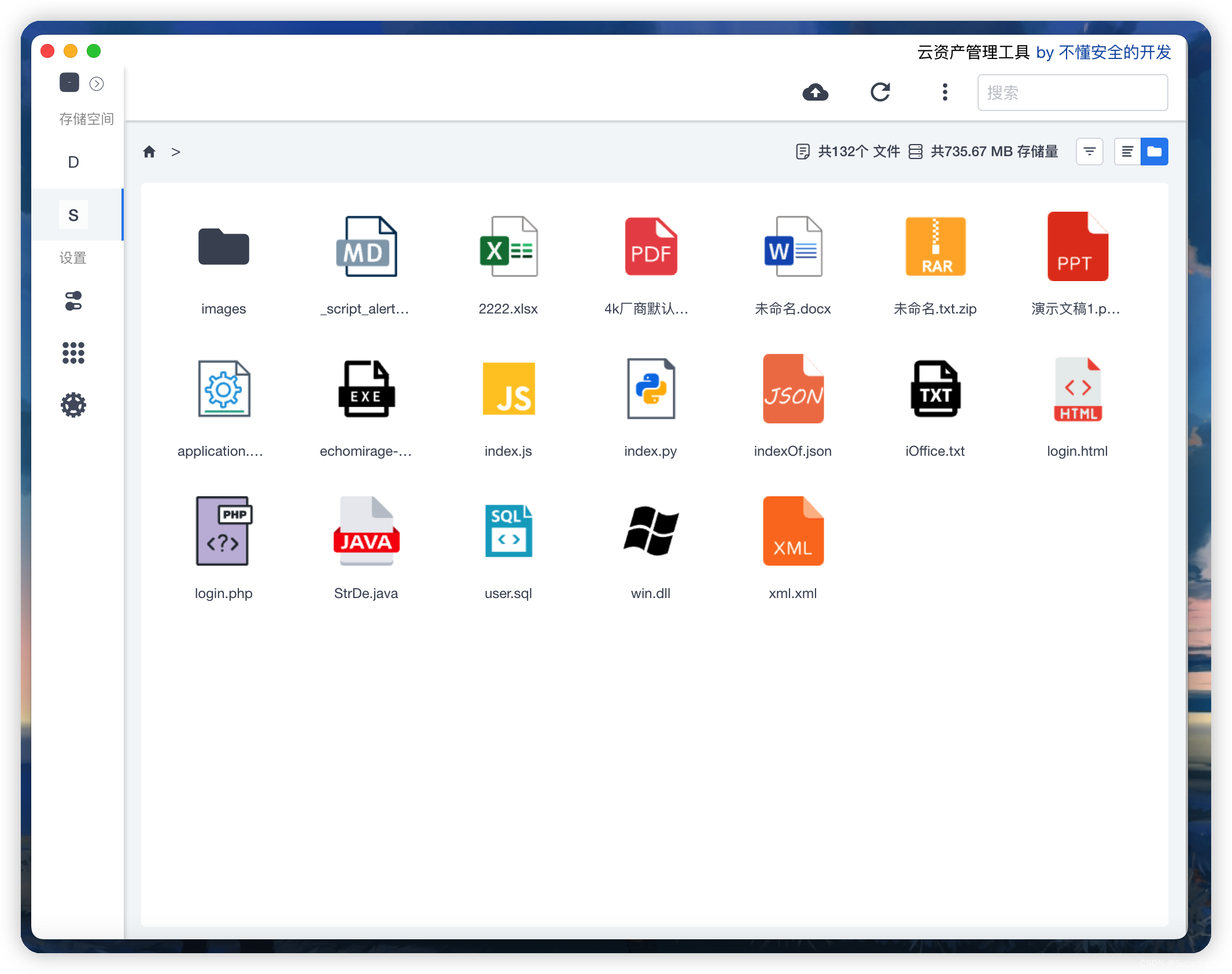Click the upload files cloud icon
This screenshot has width=1232, height=974.
tap(816, 92)
